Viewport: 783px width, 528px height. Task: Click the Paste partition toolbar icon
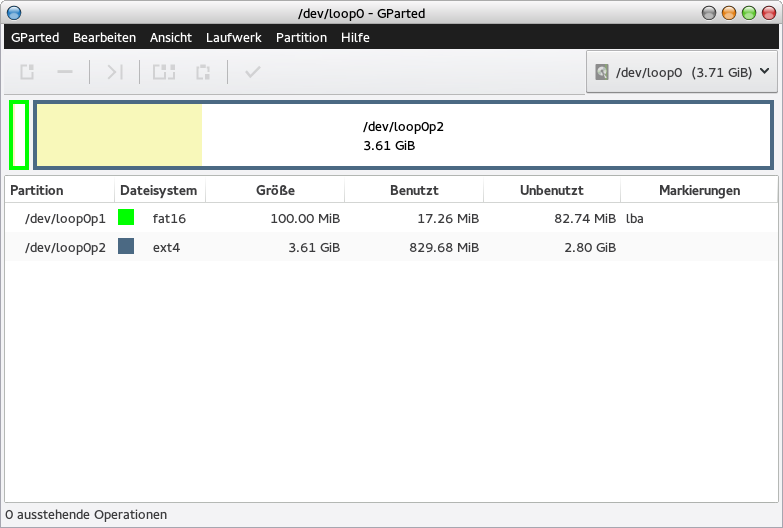click(x=203, y=72)
